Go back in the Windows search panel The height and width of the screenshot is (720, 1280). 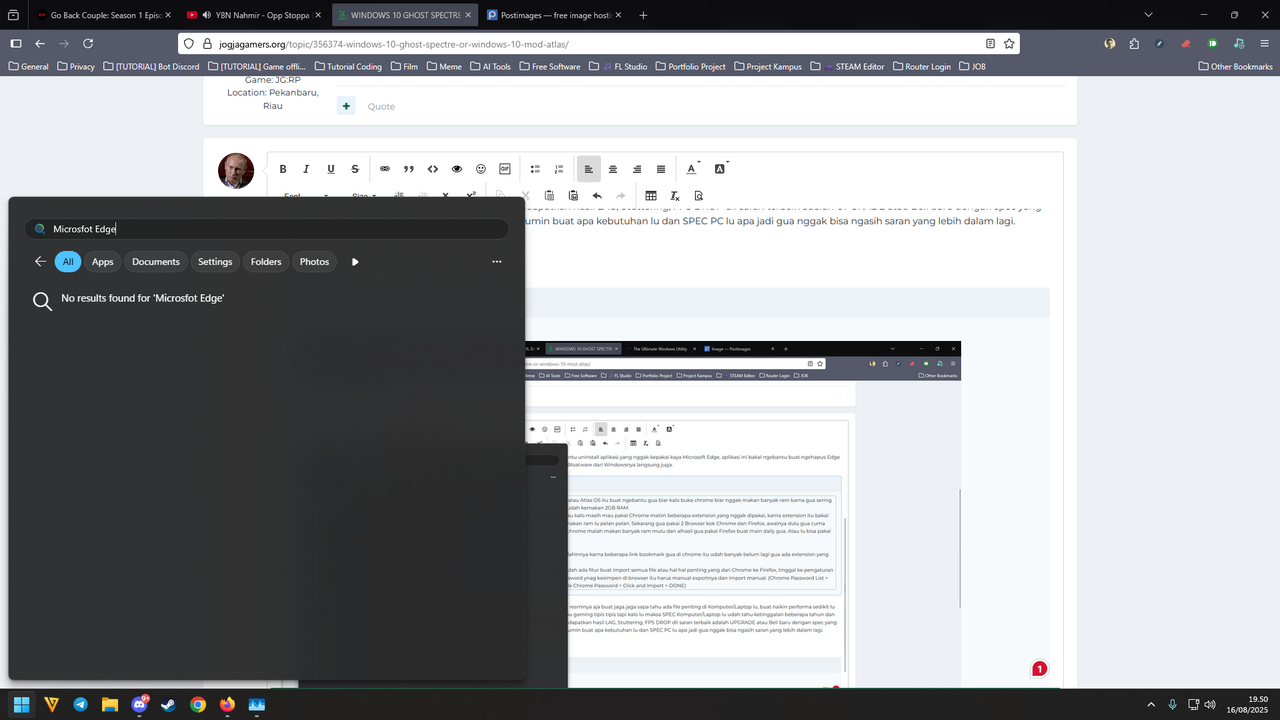coord(40,262)
